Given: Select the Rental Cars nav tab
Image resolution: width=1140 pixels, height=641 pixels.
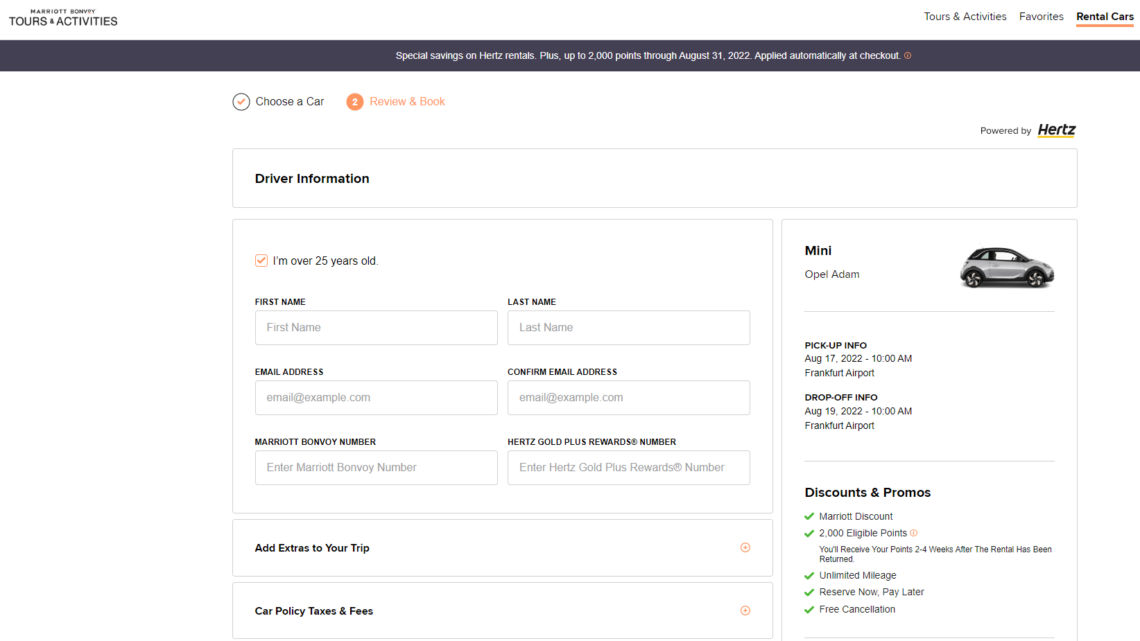Looking at the screenshot, I should coord(1104,17).
